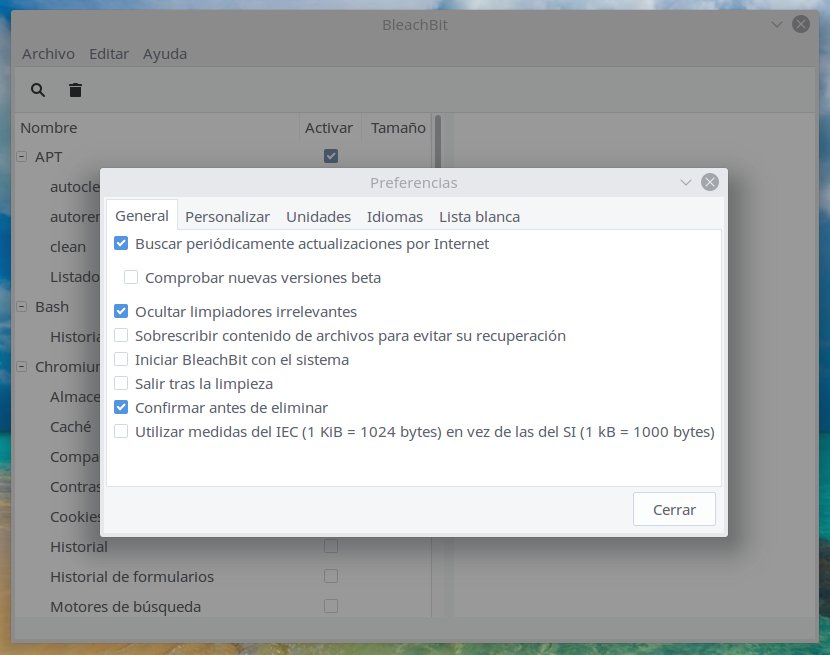Click the Preferencias title bar chevron icon
This screenshot has height=655, width=830.
[x=686, y=182]
